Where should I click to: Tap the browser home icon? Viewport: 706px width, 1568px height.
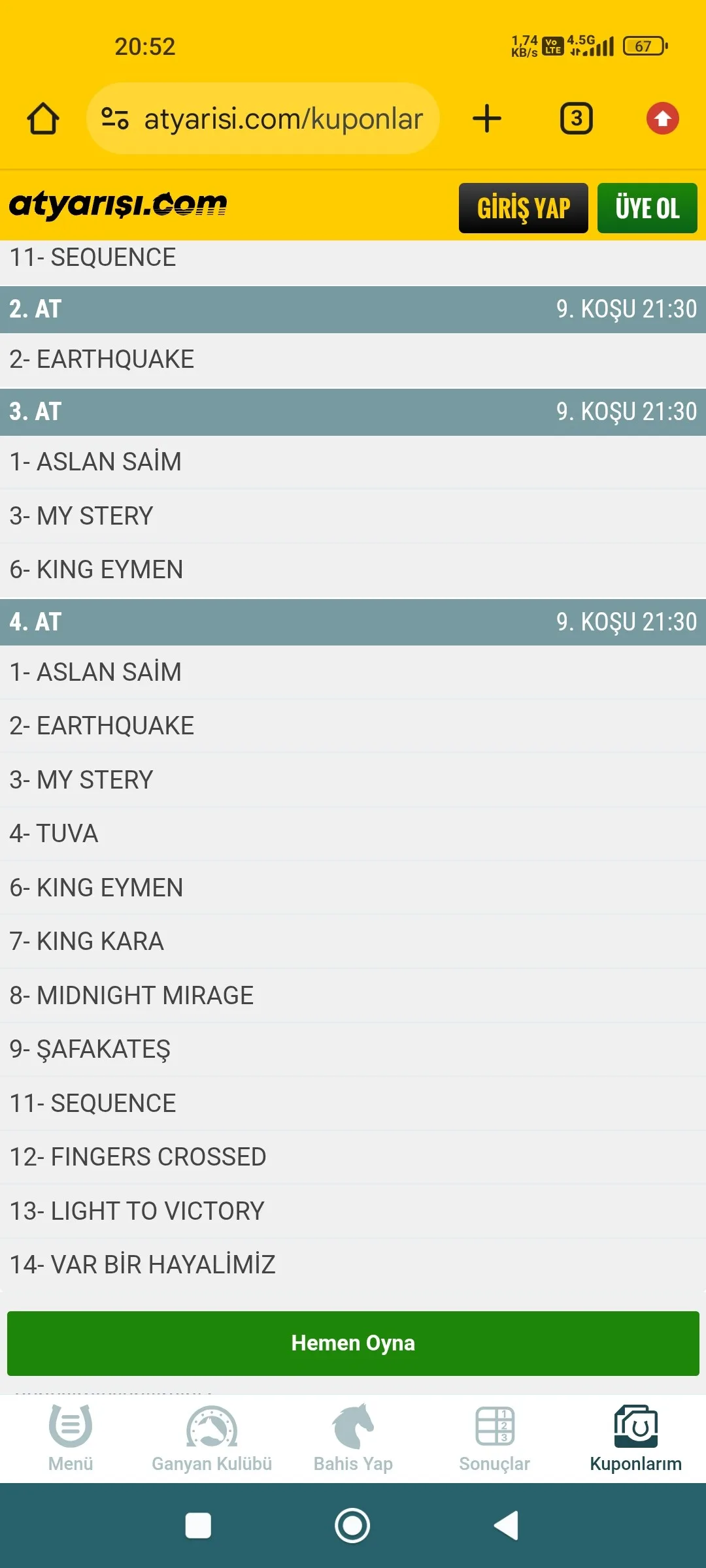pyautogui.click(x=43, y=119)
